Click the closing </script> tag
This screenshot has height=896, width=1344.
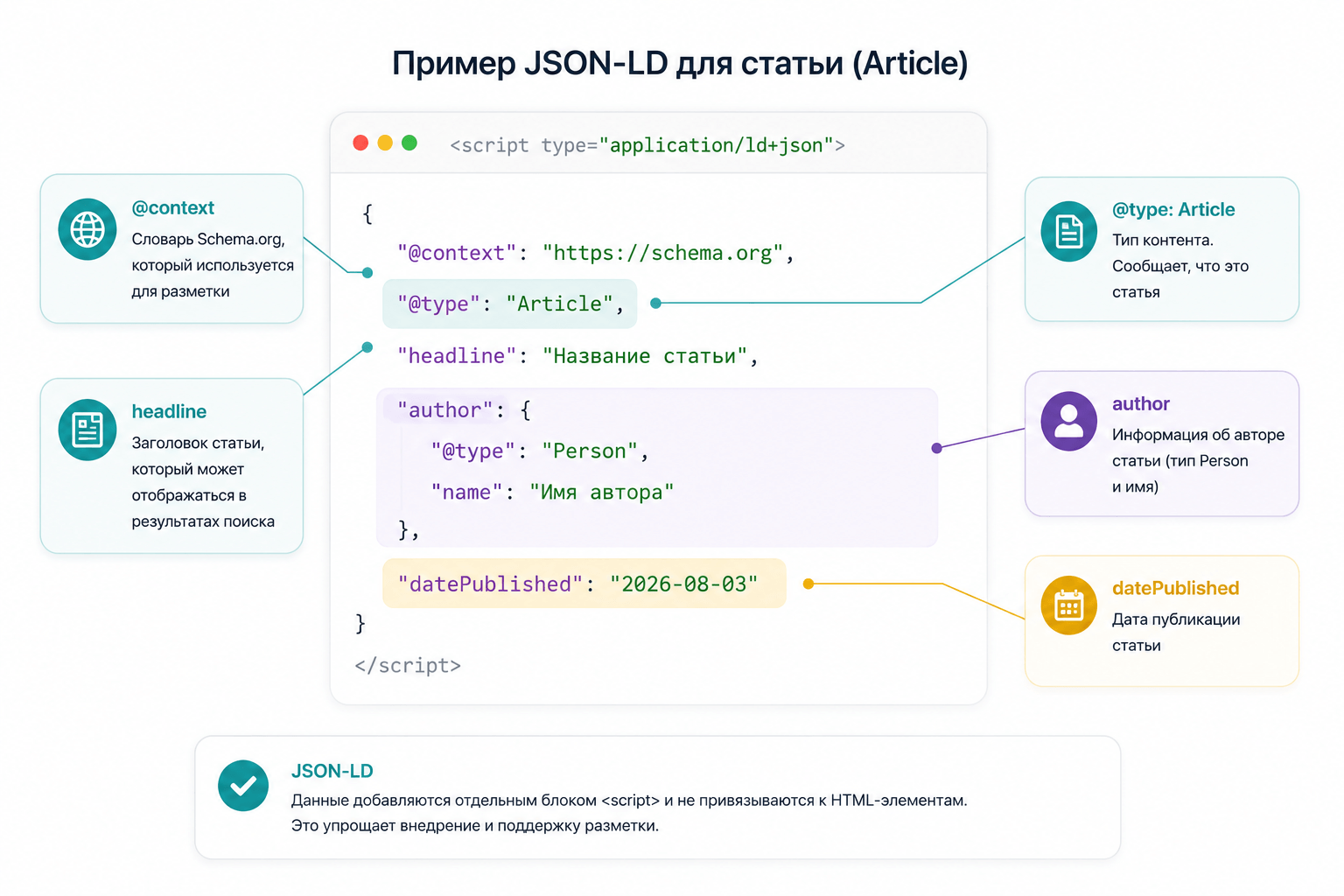[408, 666]
